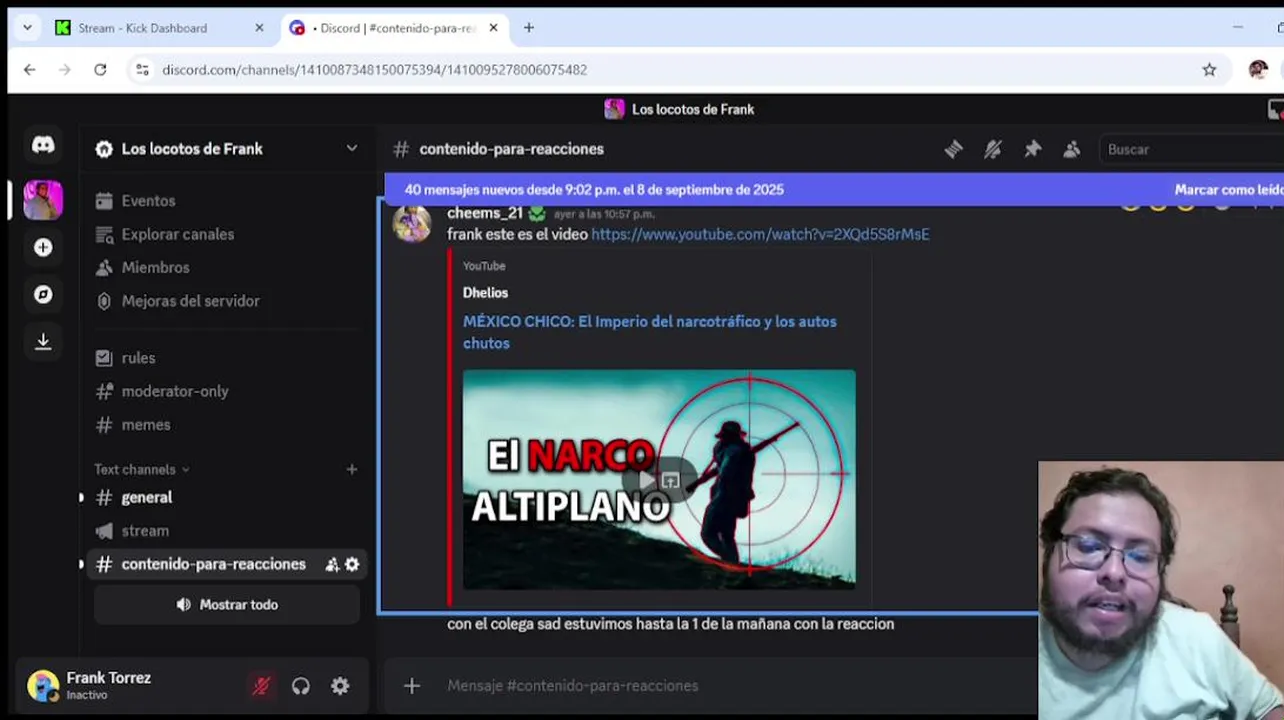
Task: Select the Los locotos de Frank server avatar
Action: point(43,200)
